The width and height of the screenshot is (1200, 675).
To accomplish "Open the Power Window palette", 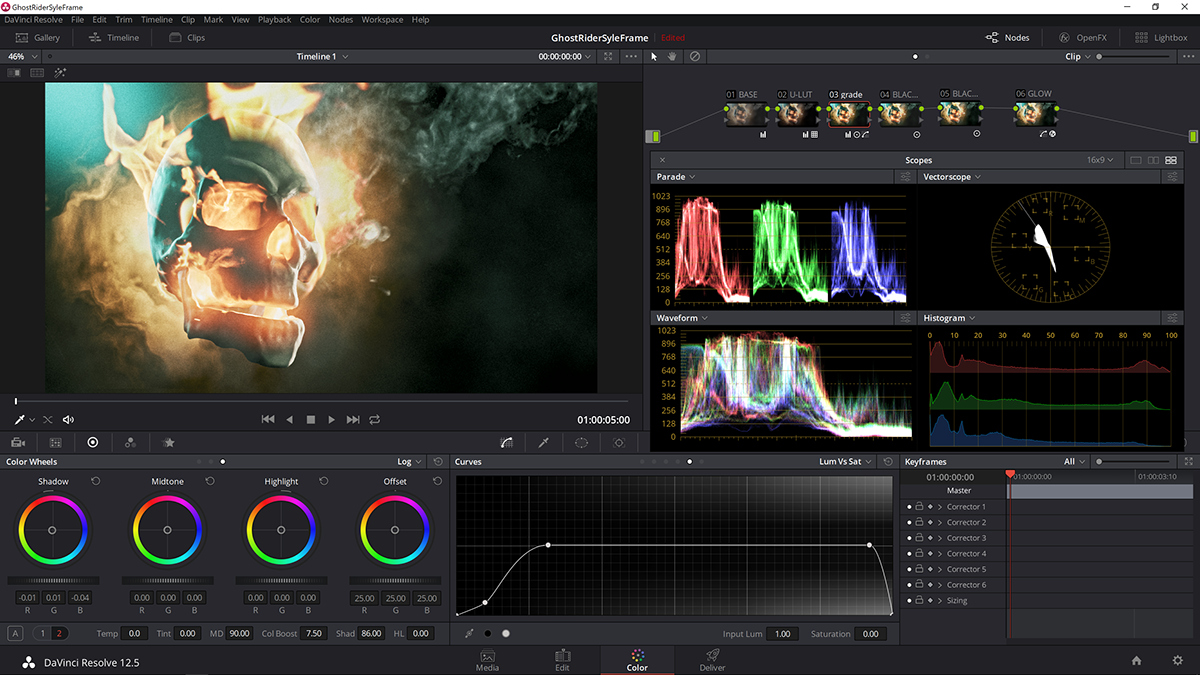I will 581,442.
